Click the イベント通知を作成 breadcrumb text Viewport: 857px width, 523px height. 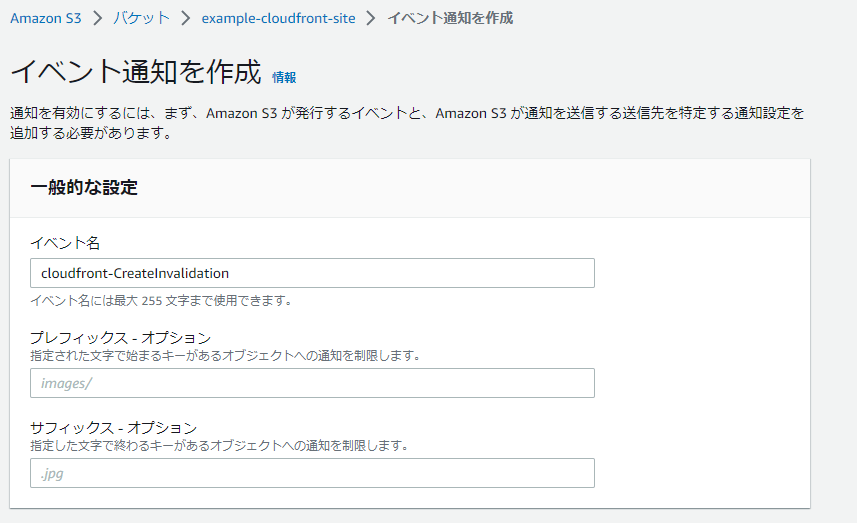point(450,18)
